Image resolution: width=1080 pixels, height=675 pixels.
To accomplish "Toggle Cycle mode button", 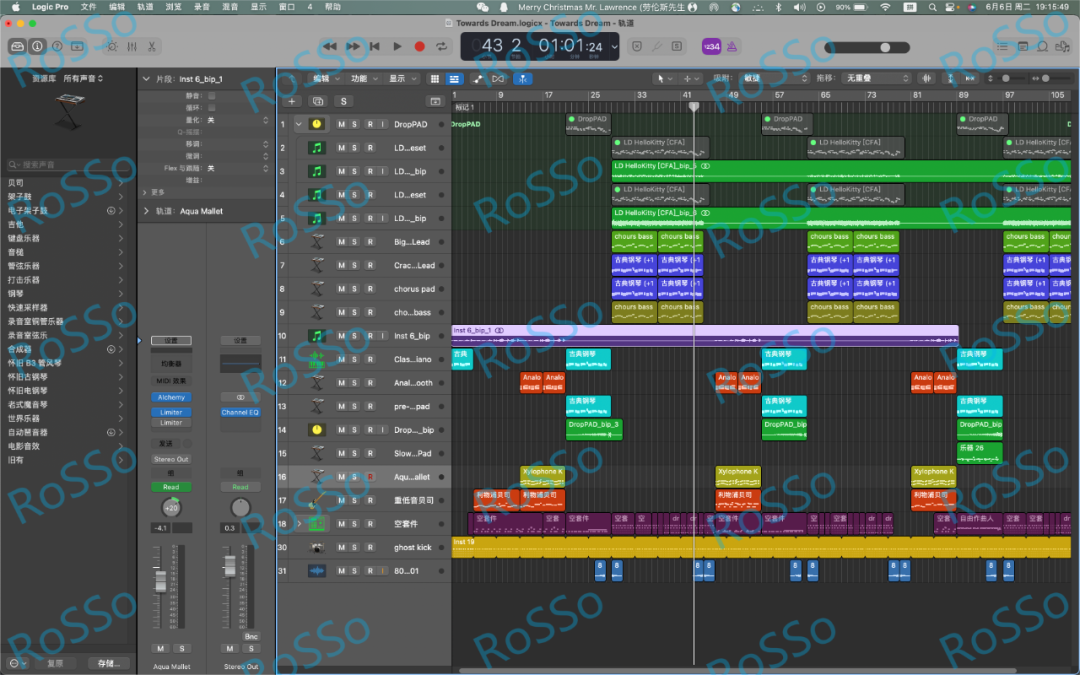I will [442, 46].
